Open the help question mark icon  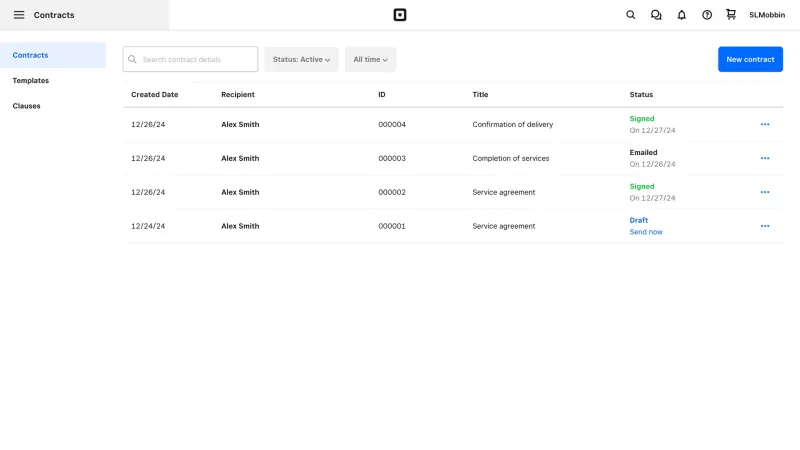(x=707, y=15)
